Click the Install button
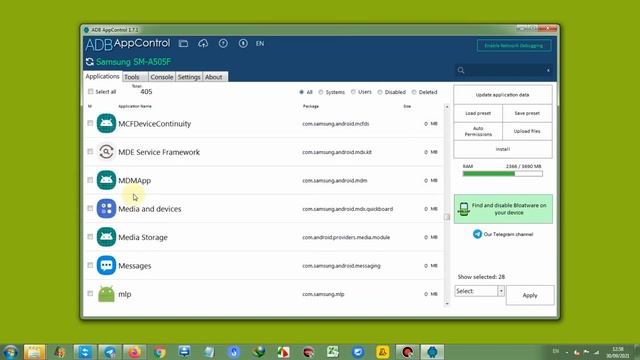The image size is (640, 360). (502, 149)
